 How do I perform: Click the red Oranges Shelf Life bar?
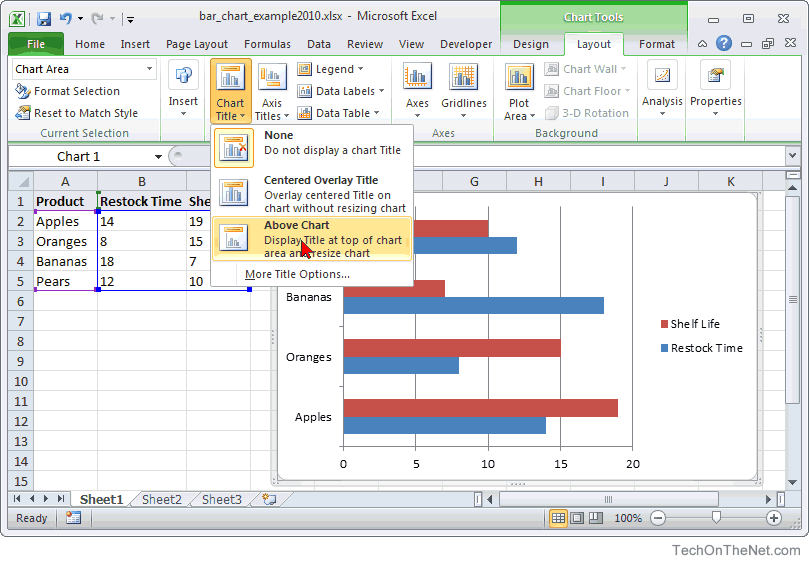pyautogui.click(x=452, y=348)
